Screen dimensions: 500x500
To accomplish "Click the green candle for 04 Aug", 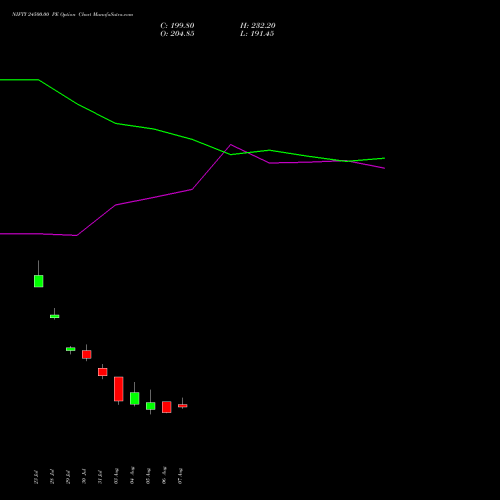I will click(x=135, y=398).
